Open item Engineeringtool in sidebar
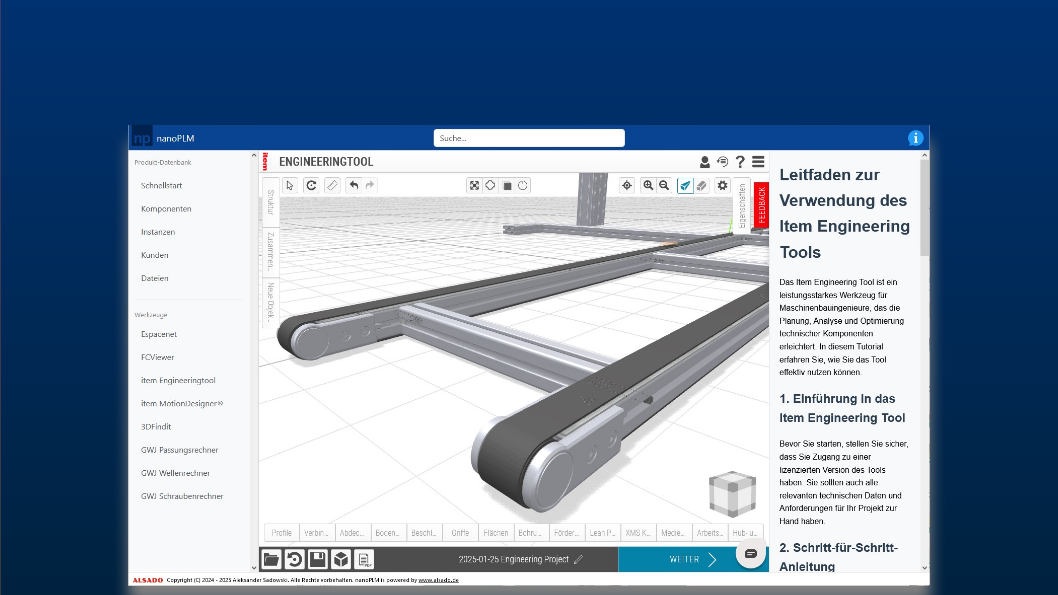The image size is (1058, 595). click(x=178, y=380)
